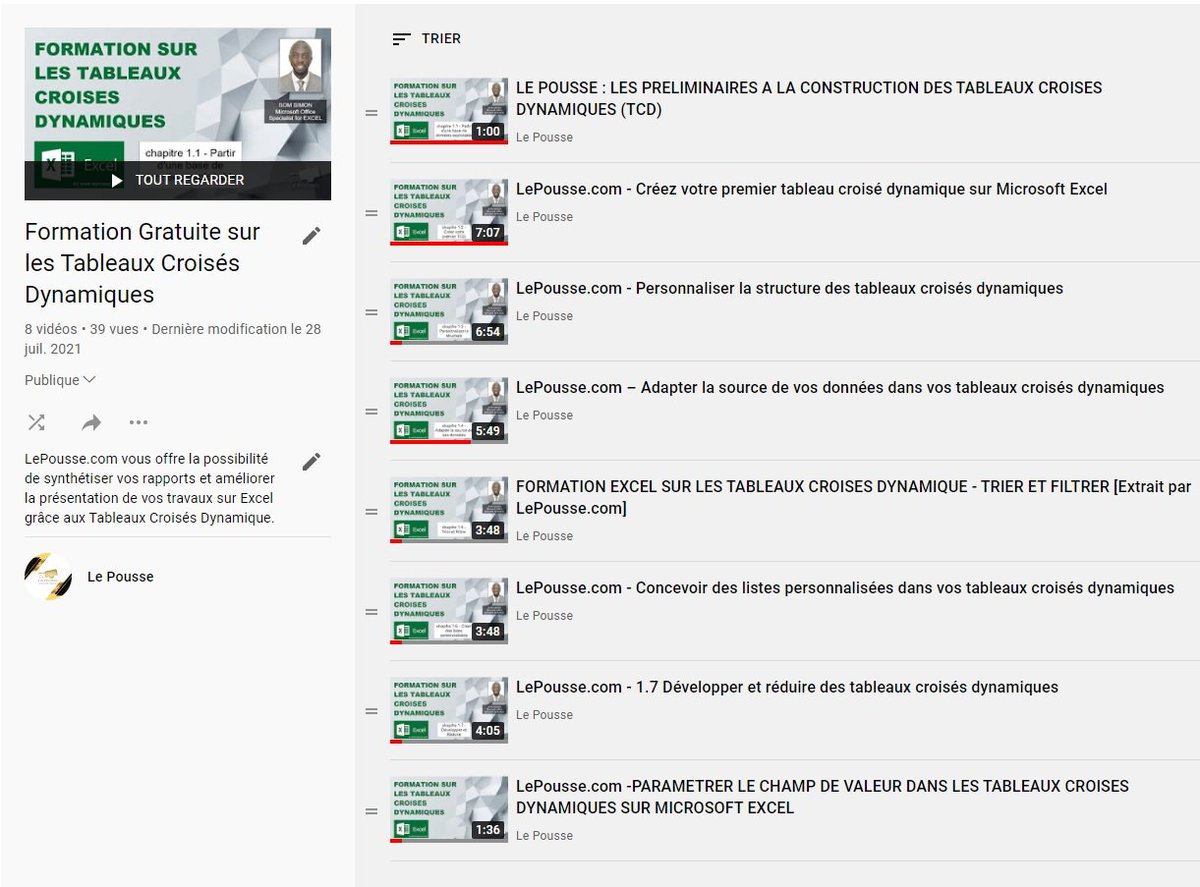Click the TOUT REGARDER play button

(177, 180)
